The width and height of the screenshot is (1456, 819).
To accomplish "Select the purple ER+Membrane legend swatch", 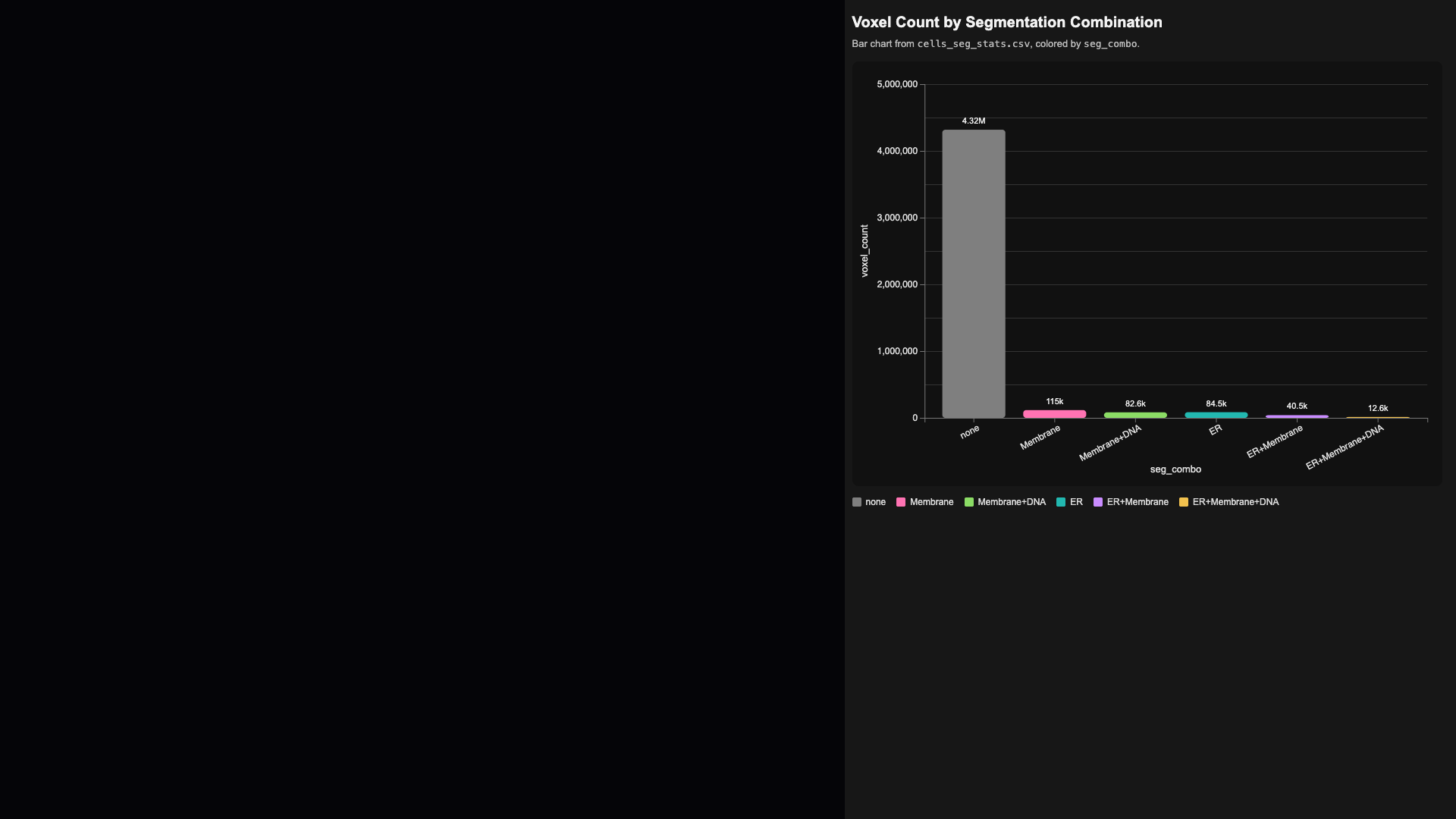I will tap(1098, 502).
